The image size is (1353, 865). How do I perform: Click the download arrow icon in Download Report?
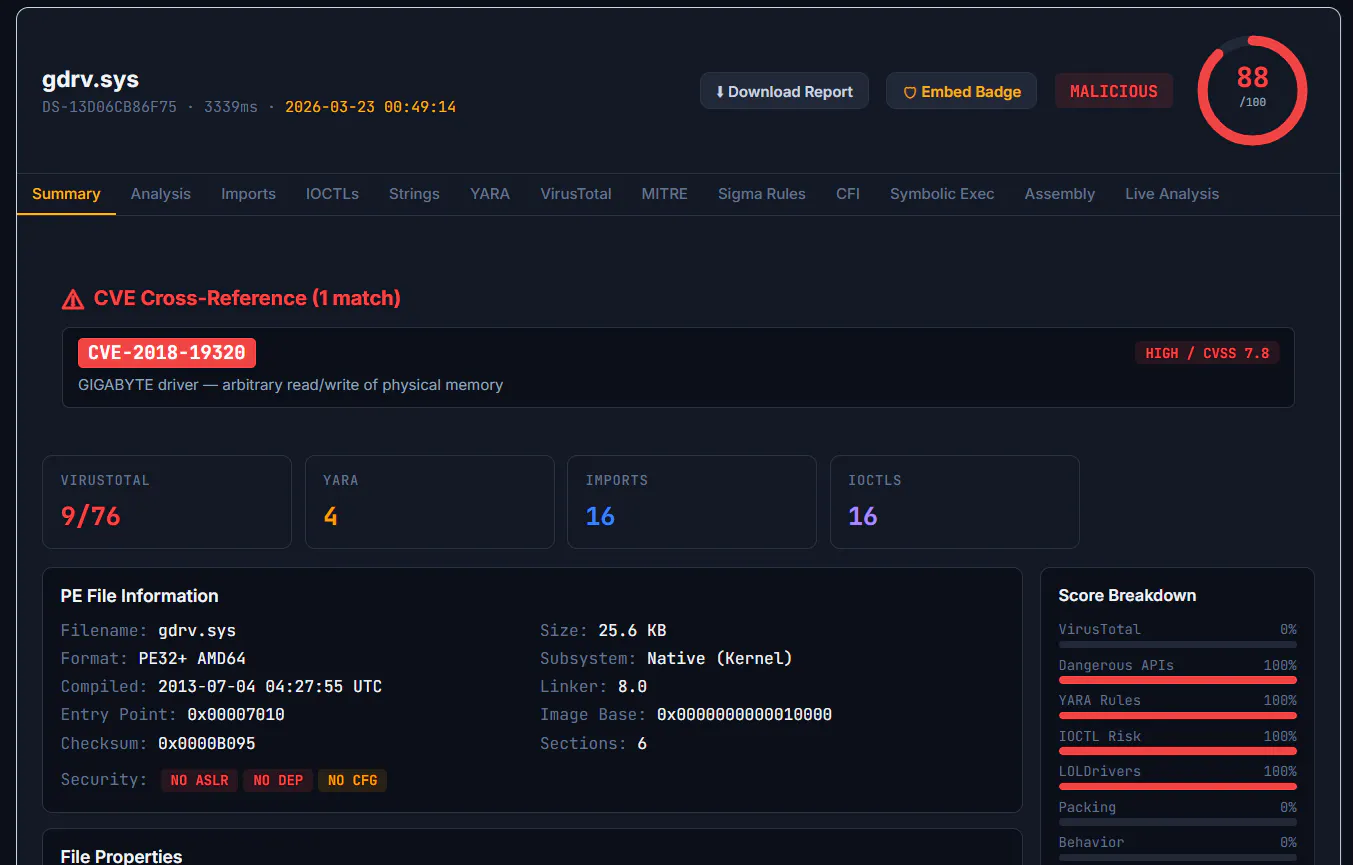[720, 92]
